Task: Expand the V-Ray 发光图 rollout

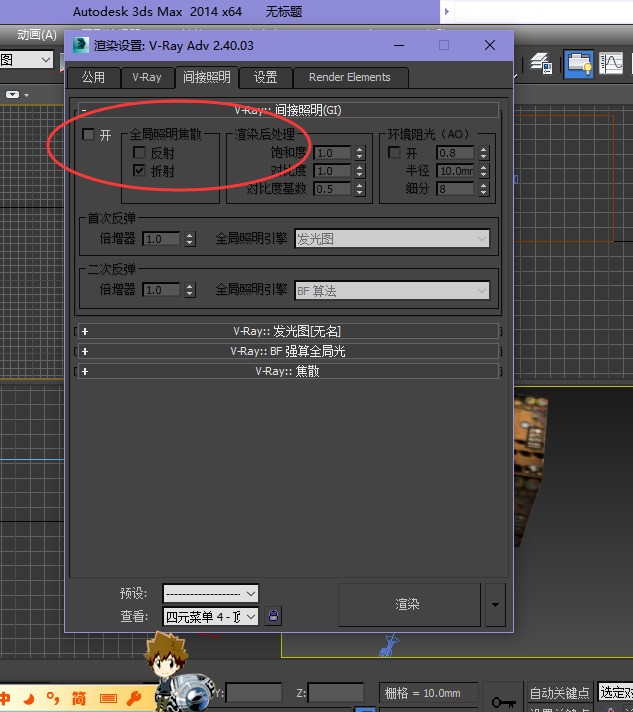Action: point(289,331)
